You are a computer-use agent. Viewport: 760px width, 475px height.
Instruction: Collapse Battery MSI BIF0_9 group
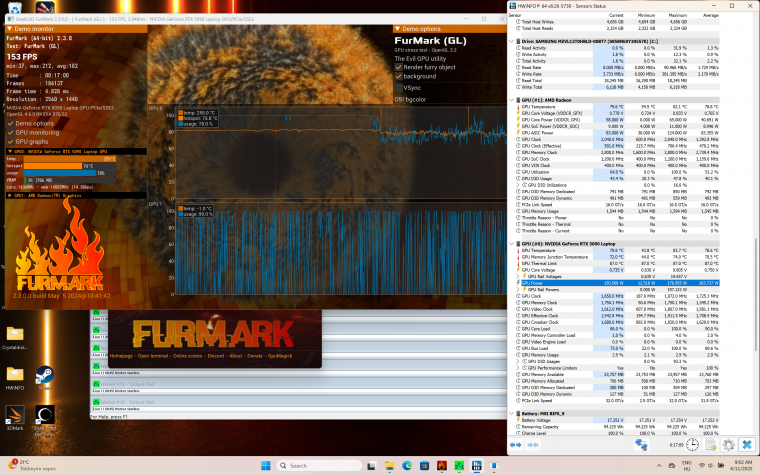pyautogui.click(x=511, y=413)
